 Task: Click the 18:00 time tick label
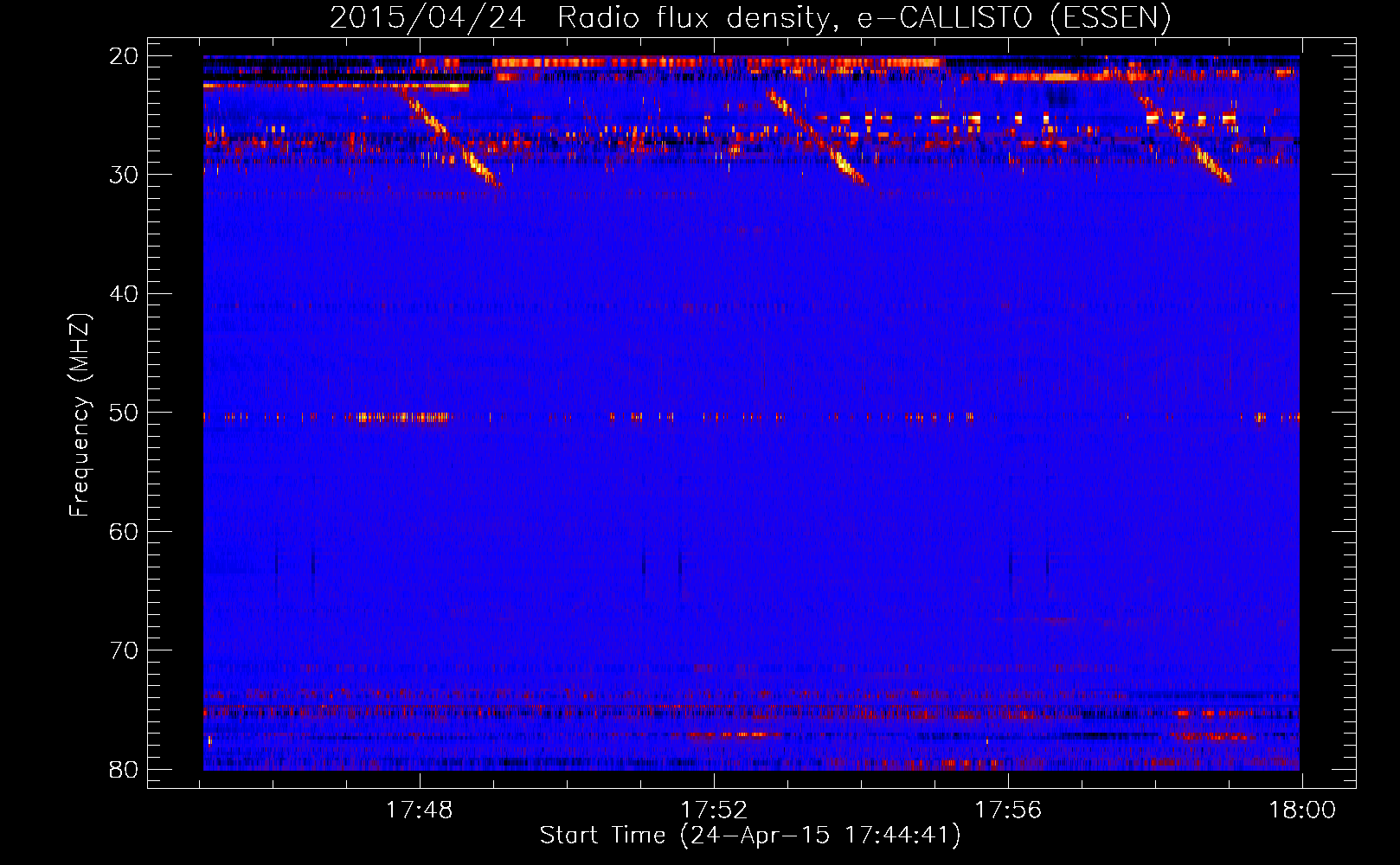(x=1302, y=811)
